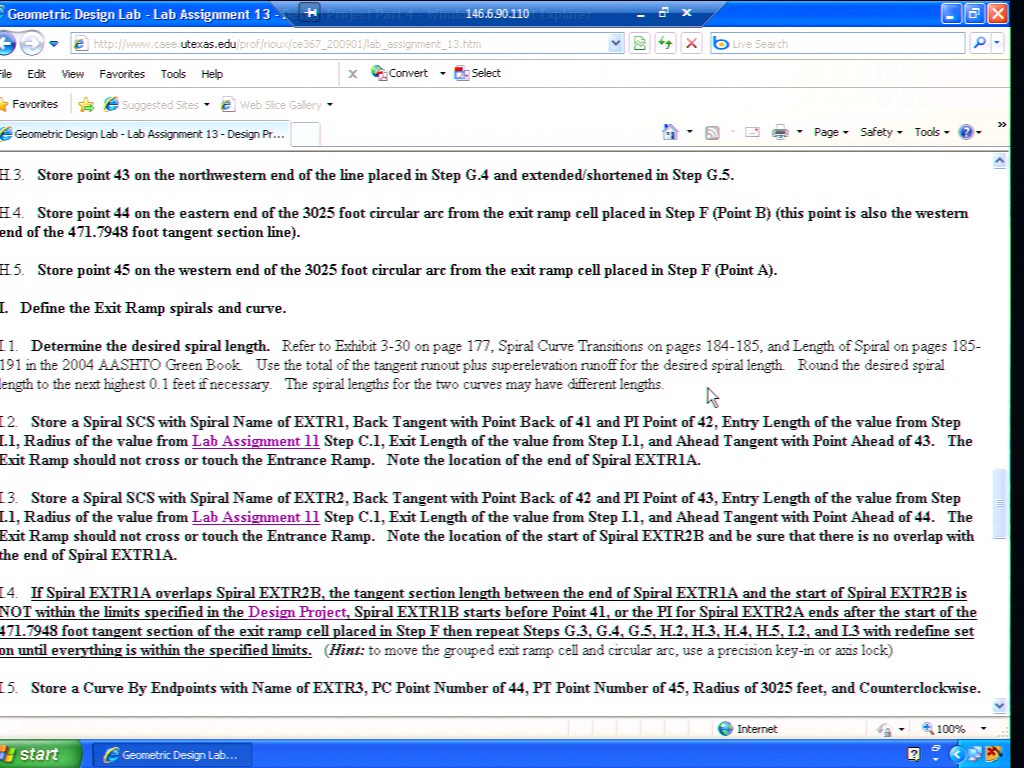Click the Convert toolbar button
Screen dimensions: 1024x768
pos(400,73)
